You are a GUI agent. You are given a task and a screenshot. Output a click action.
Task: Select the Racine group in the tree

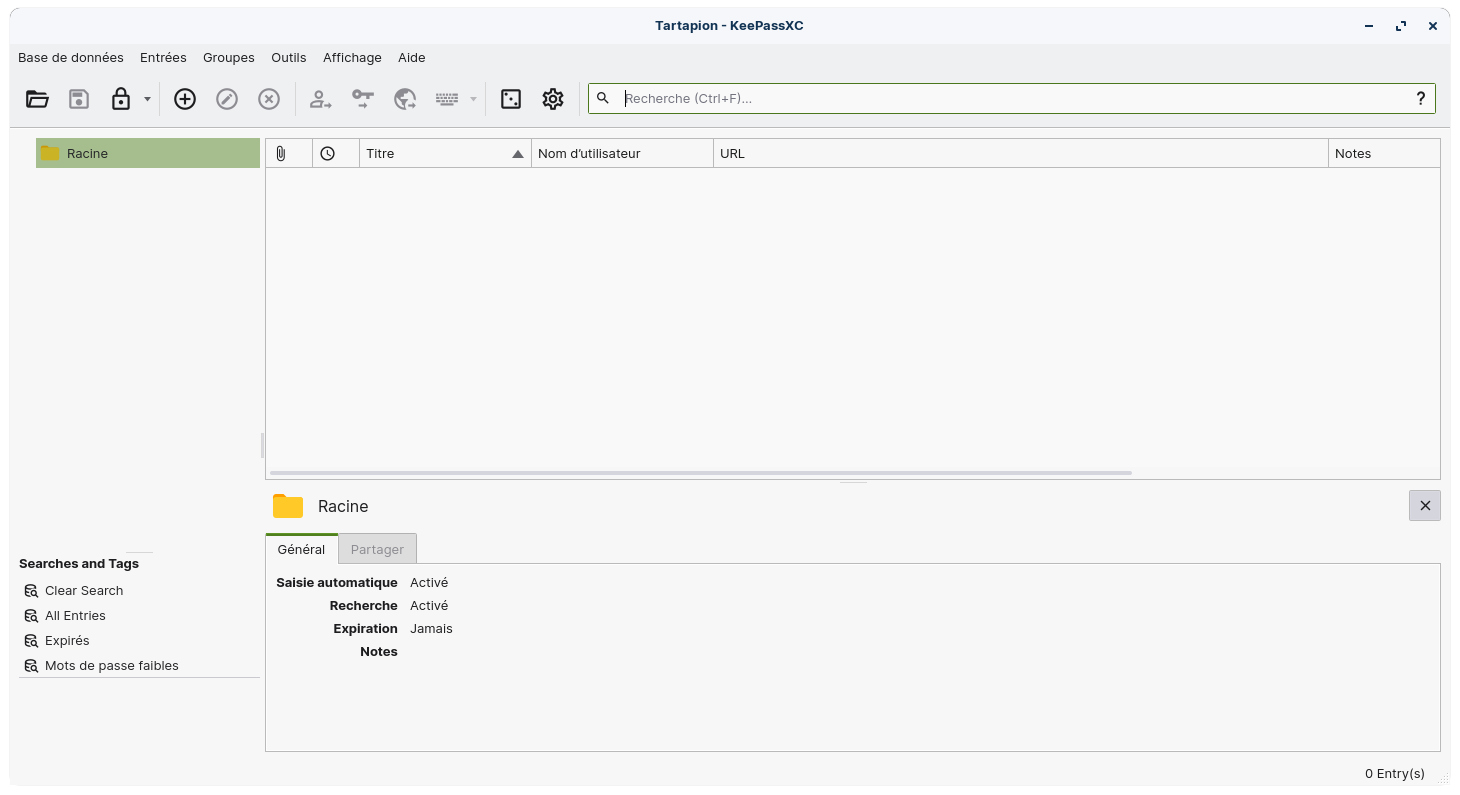click(x=88, y=154)
